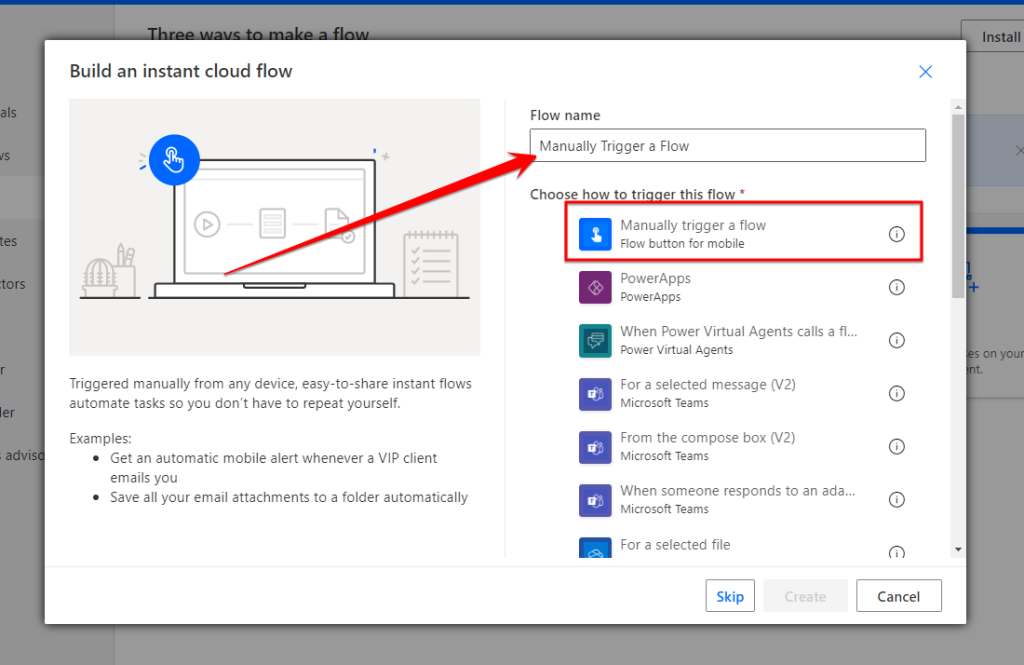
Task: Click Teams icon for a selected message
Action: [595, 394]
